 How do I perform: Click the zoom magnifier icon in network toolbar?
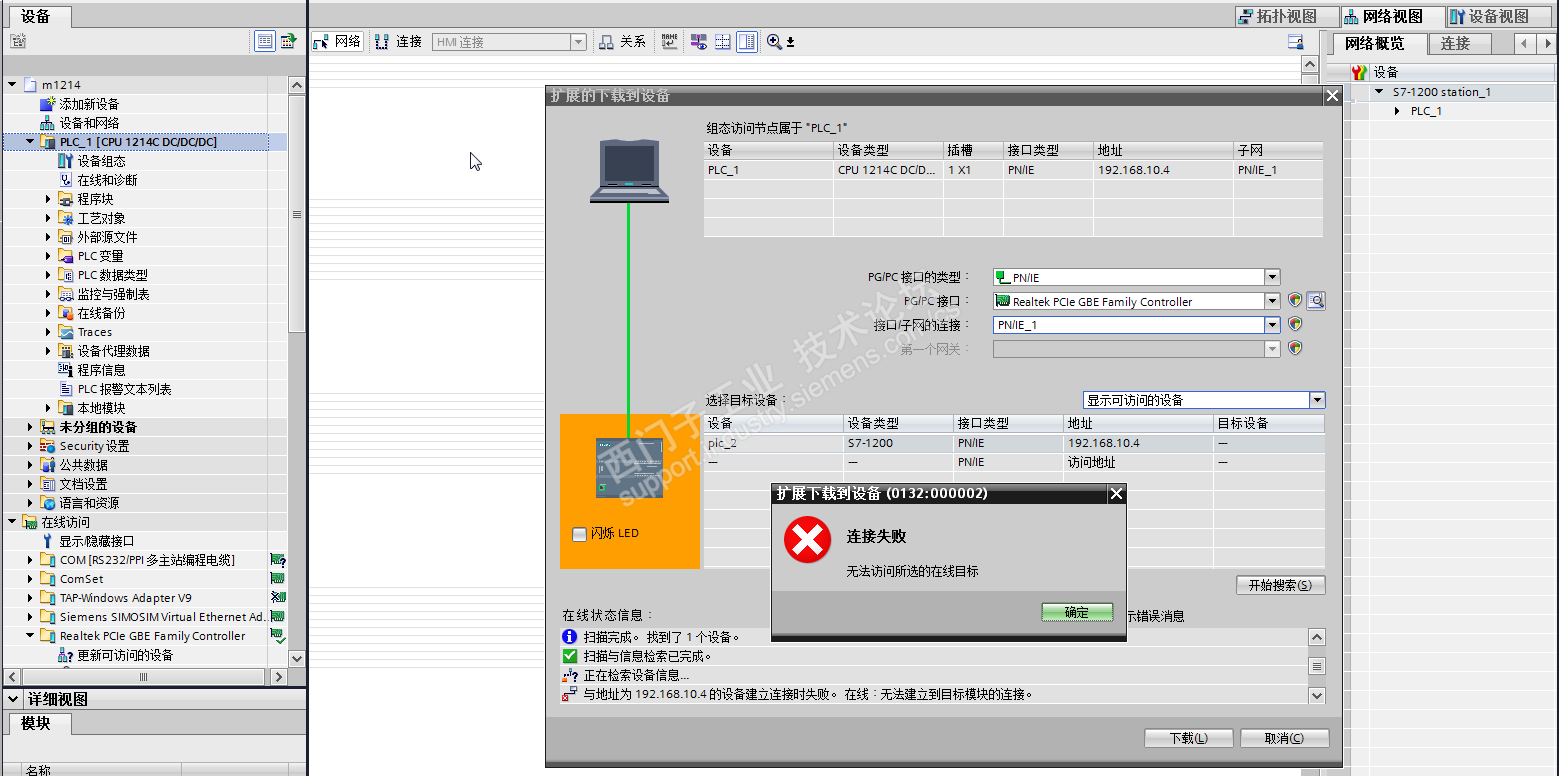pos(774,42)
